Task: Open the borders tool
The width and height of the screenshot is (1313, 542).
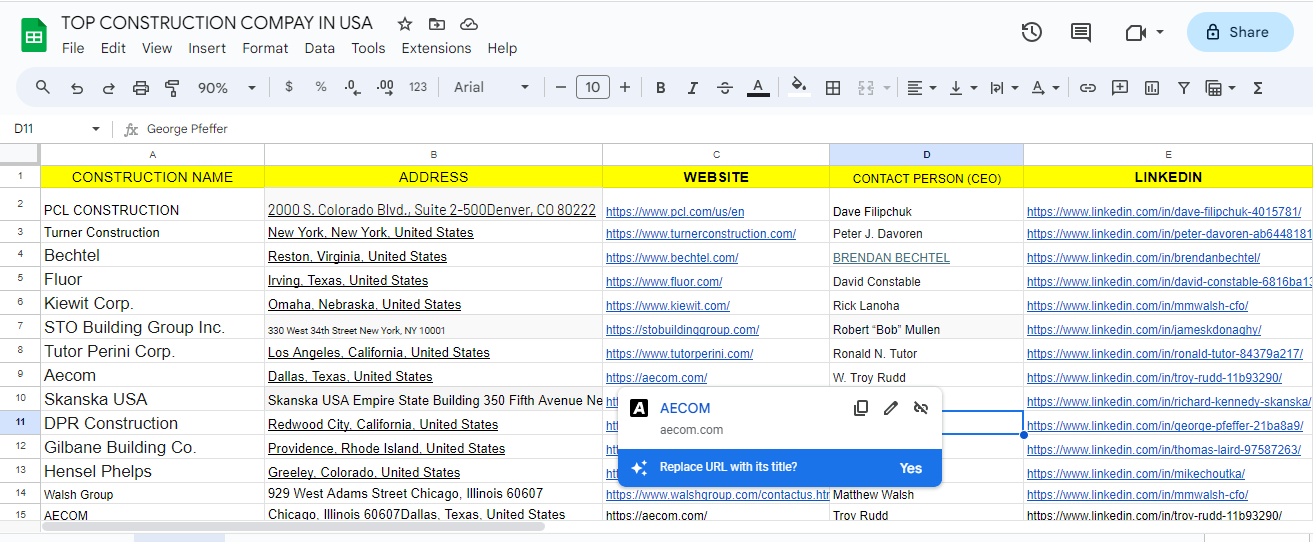Action: [832, 88]
